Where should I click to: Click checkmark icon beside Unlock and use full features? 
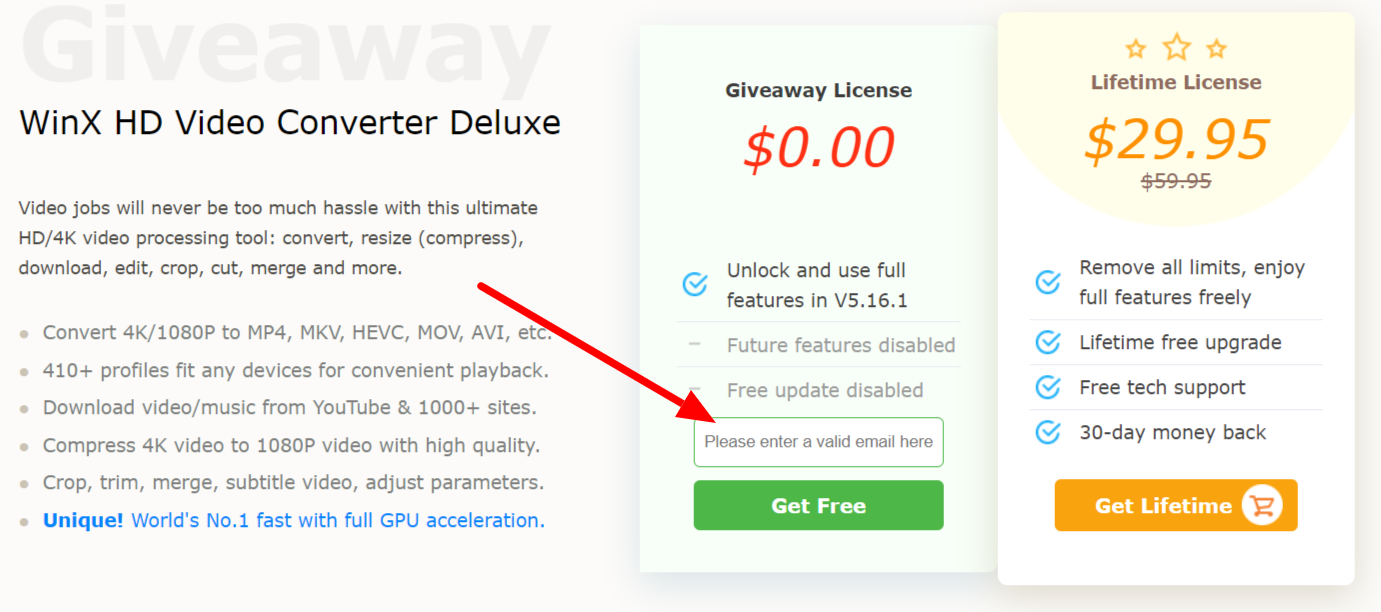pos(695,284)
